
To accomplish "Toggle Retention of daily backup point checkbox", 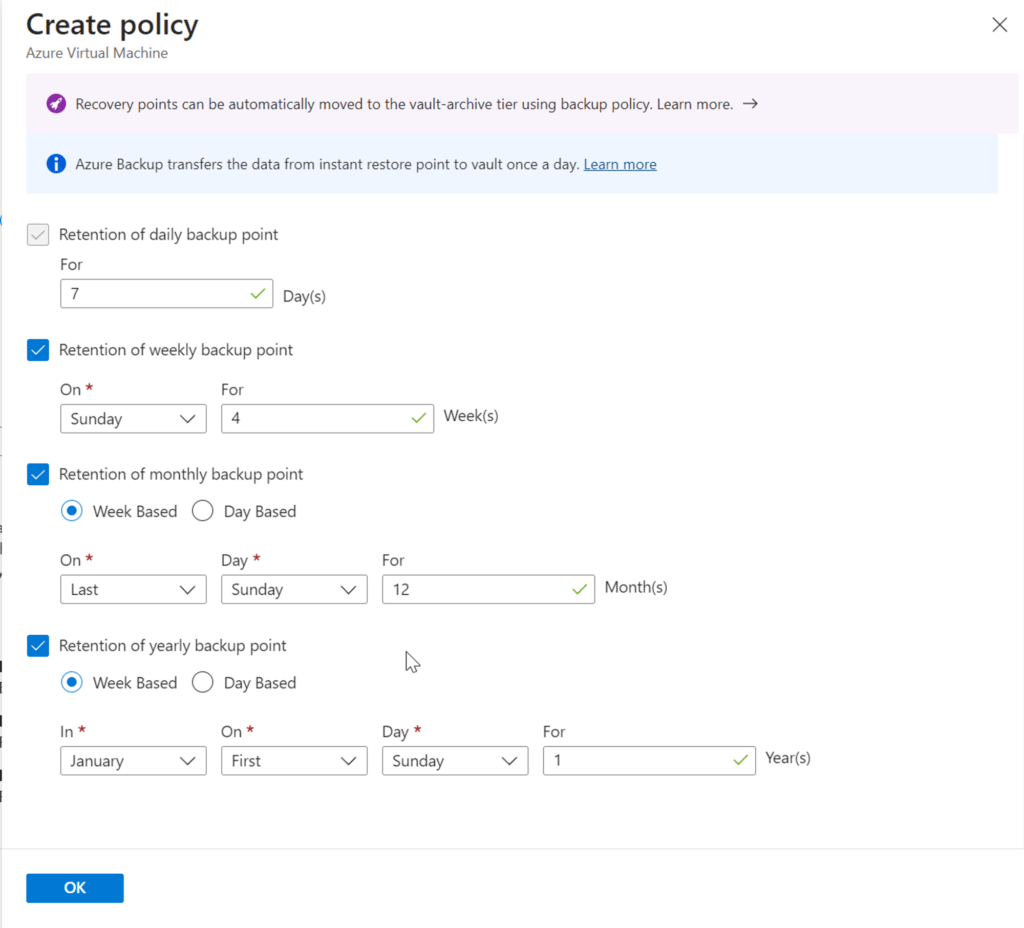I will 38,234.
